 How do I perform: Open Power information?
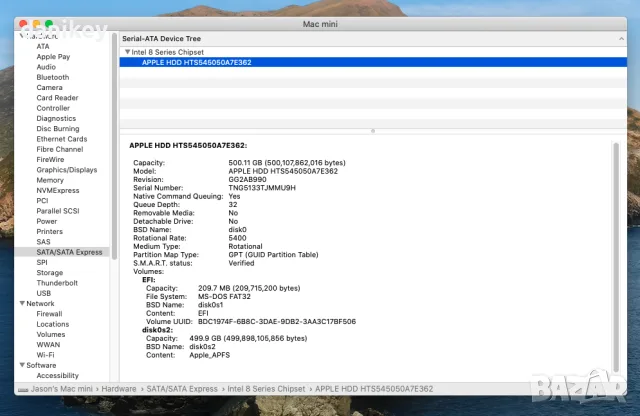[47, 221]
